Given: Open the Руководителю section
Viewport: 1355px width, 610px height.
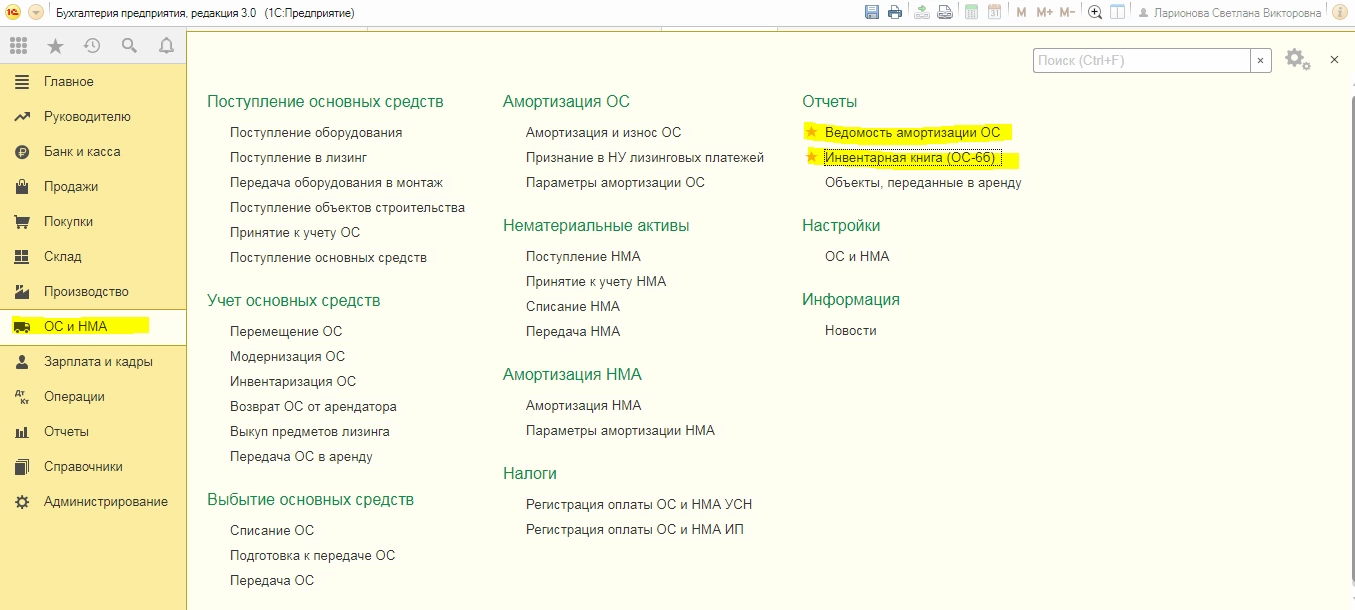Looking at the screenshot, I should pyautogui.click(x=93, y=116).
